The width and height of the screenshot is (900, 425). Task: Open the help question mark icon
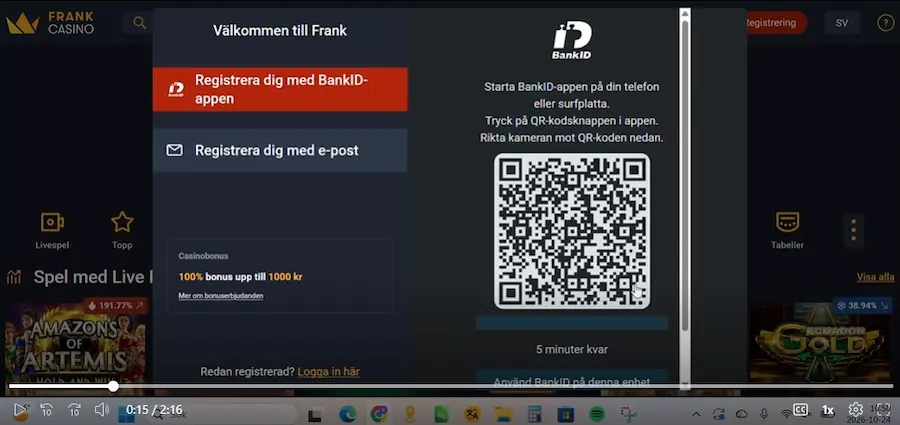885,23
